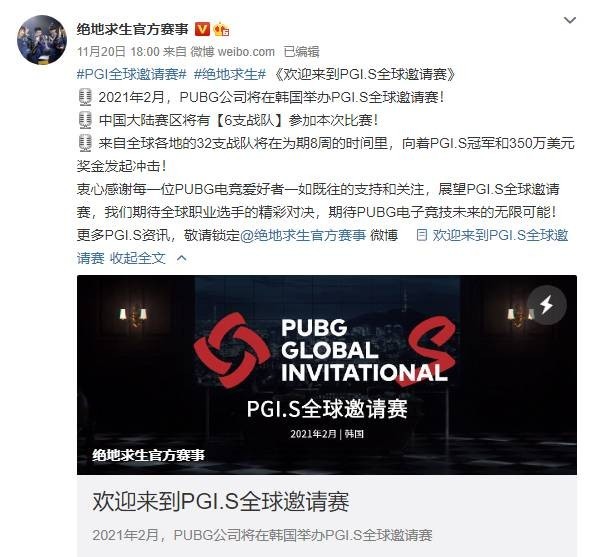Click the upward caret beside 收起全文
This screenshot has width=593, height=557.
182,258
